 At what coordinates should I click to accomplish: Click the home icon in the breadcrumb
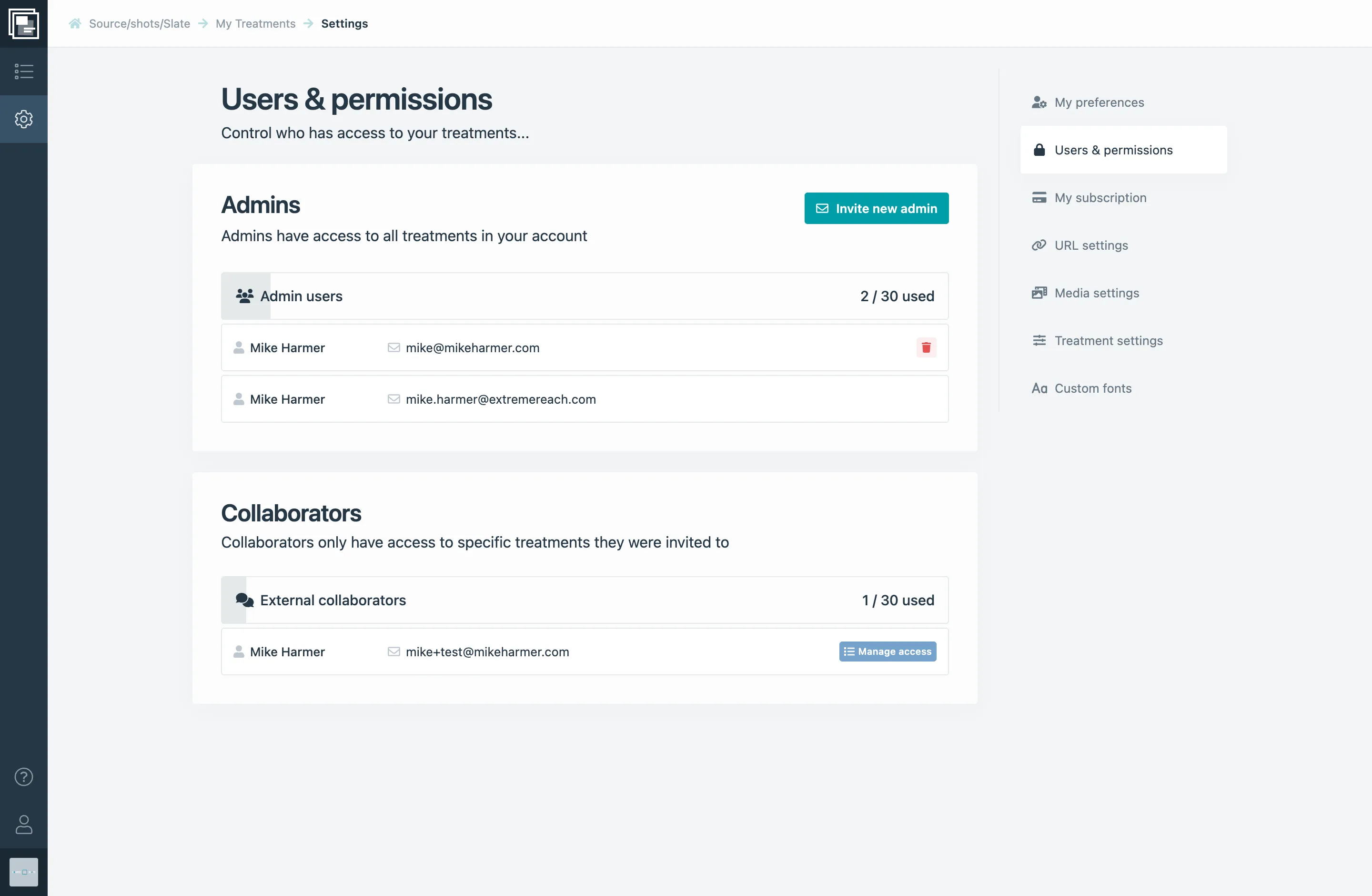point(74,23)
